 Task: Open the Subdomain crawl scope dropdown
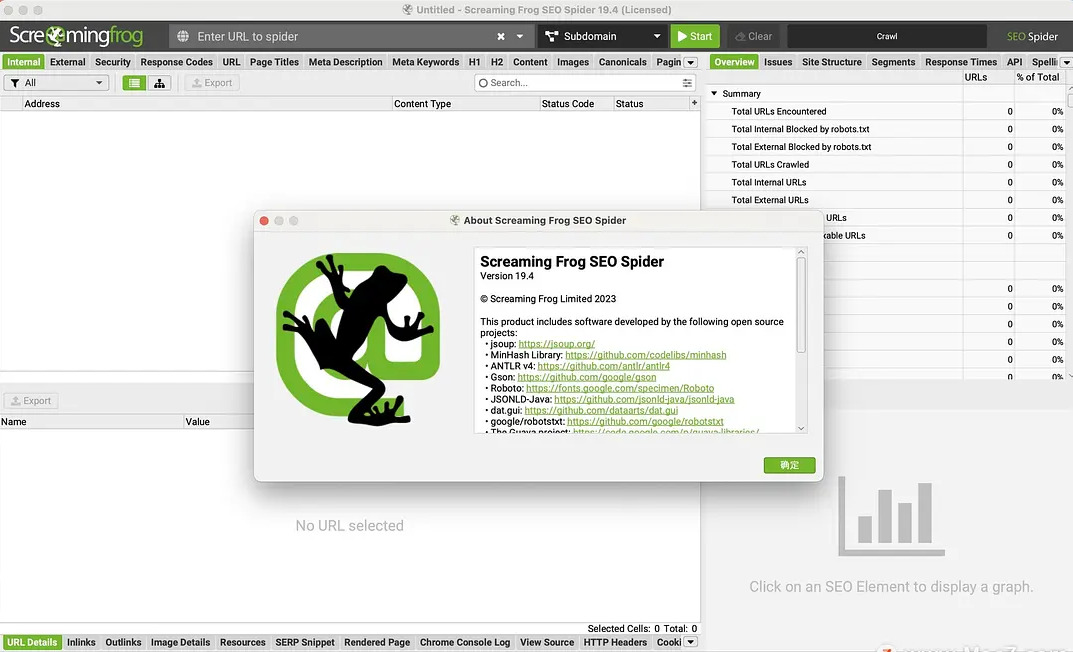pos(603,36)
